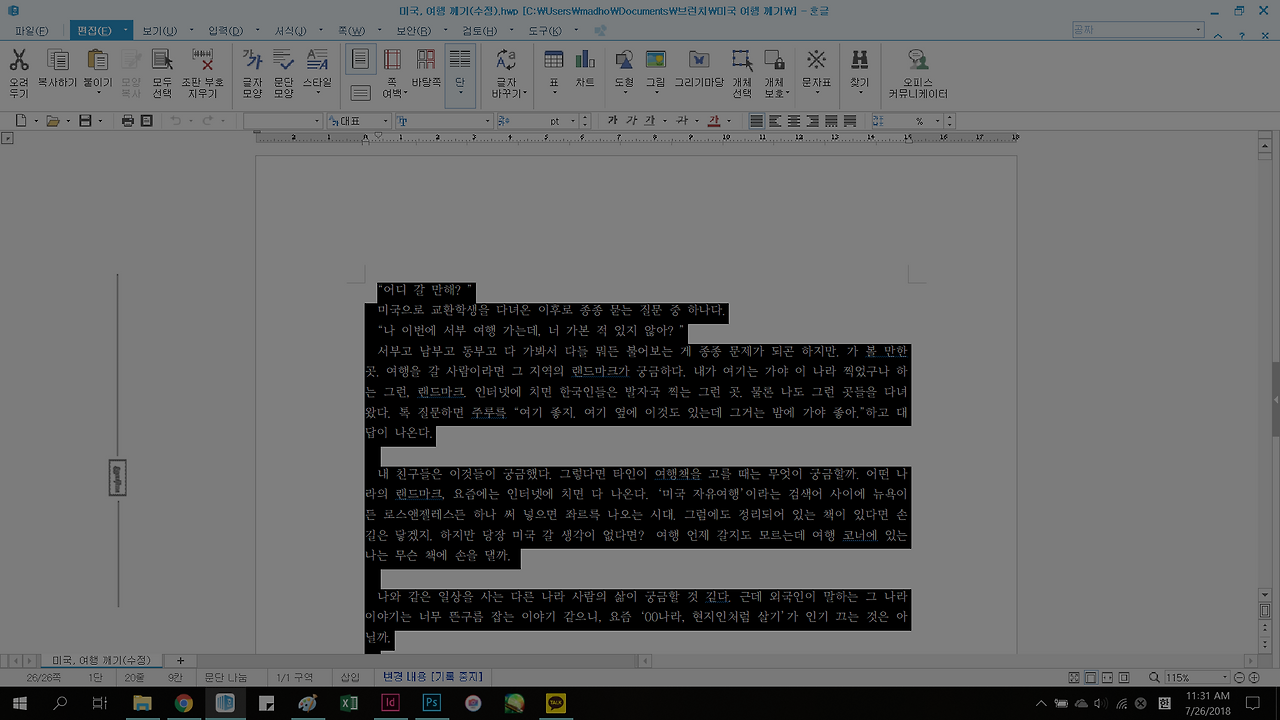Insert a picture with 그림 icon
Viewport: 1280px width, 720px height.
(656, 60)
